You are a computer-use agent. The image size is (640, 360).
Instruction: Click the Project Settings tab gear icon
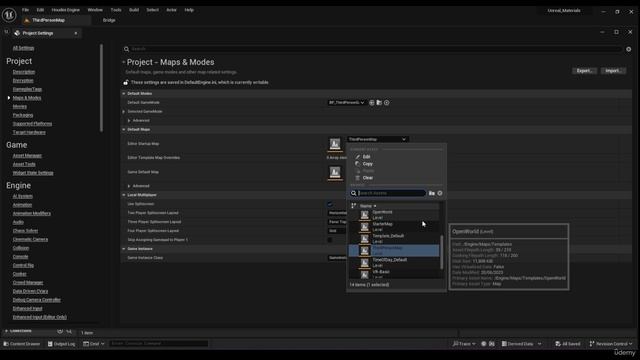pyautogui.click(x=17, y=33)
